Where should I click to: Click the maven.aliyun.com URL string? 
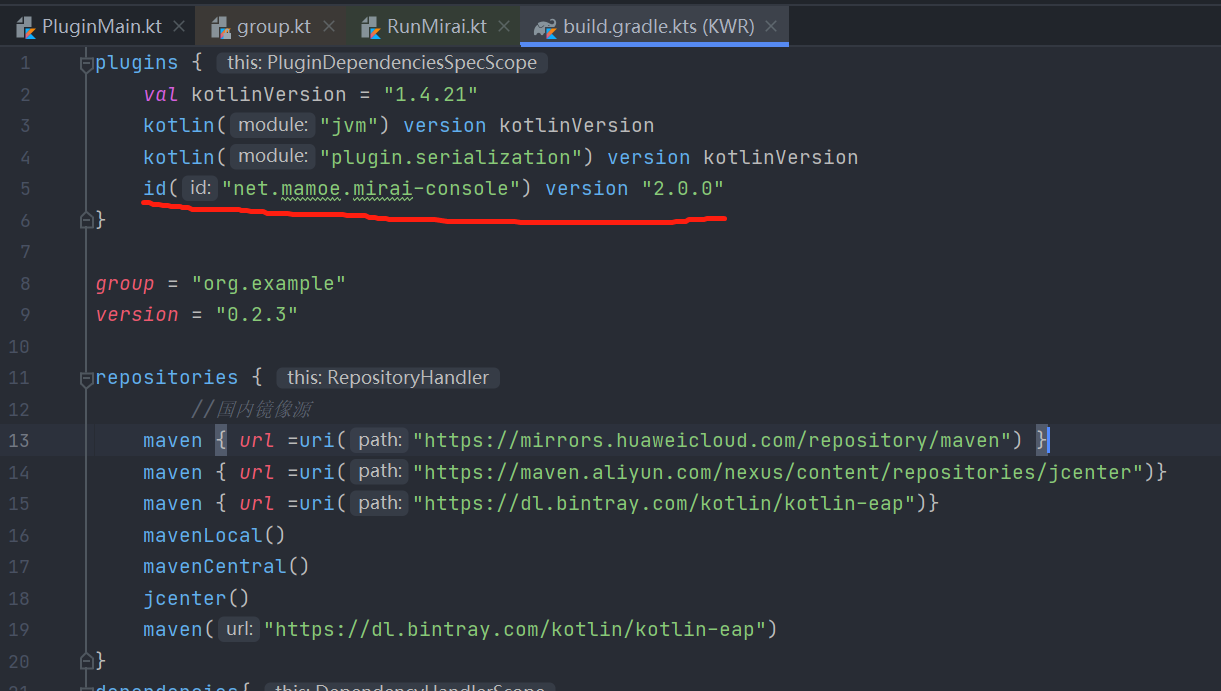coord(779,471)
